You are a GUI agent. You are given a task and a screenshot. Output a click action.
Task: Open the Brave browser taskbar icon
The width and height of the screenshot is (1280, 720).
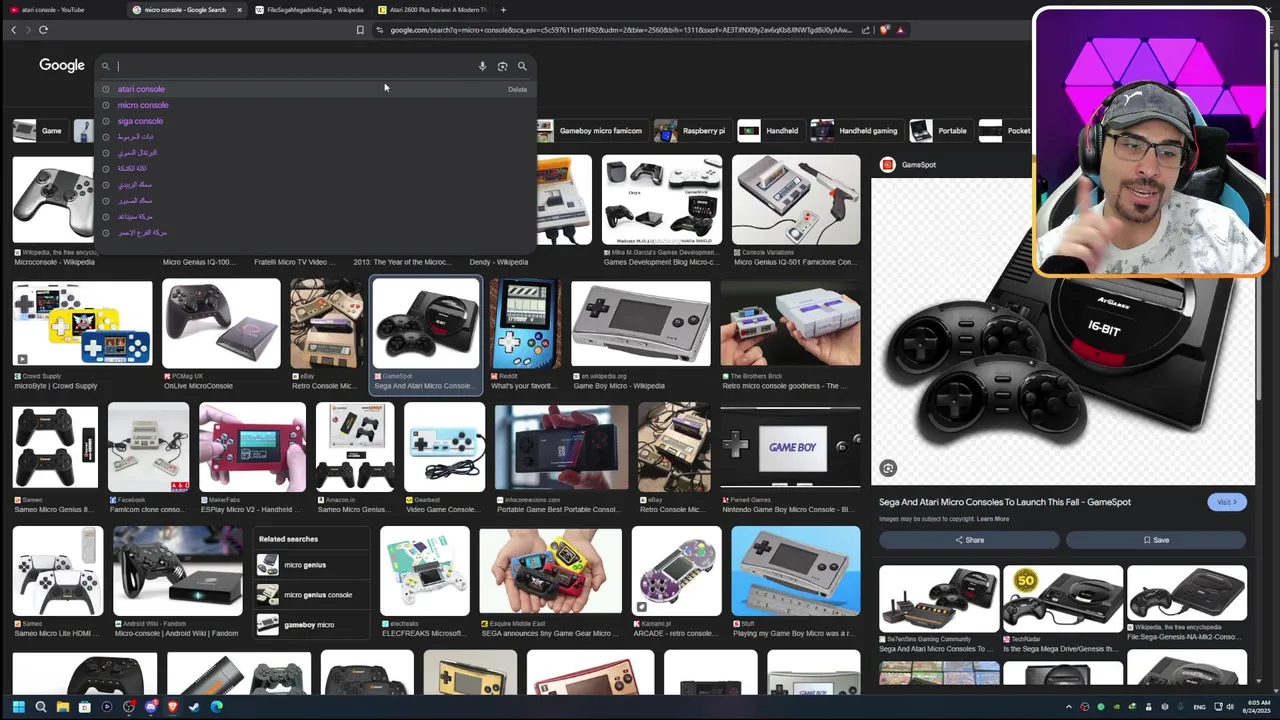click(x=173, y=707)
